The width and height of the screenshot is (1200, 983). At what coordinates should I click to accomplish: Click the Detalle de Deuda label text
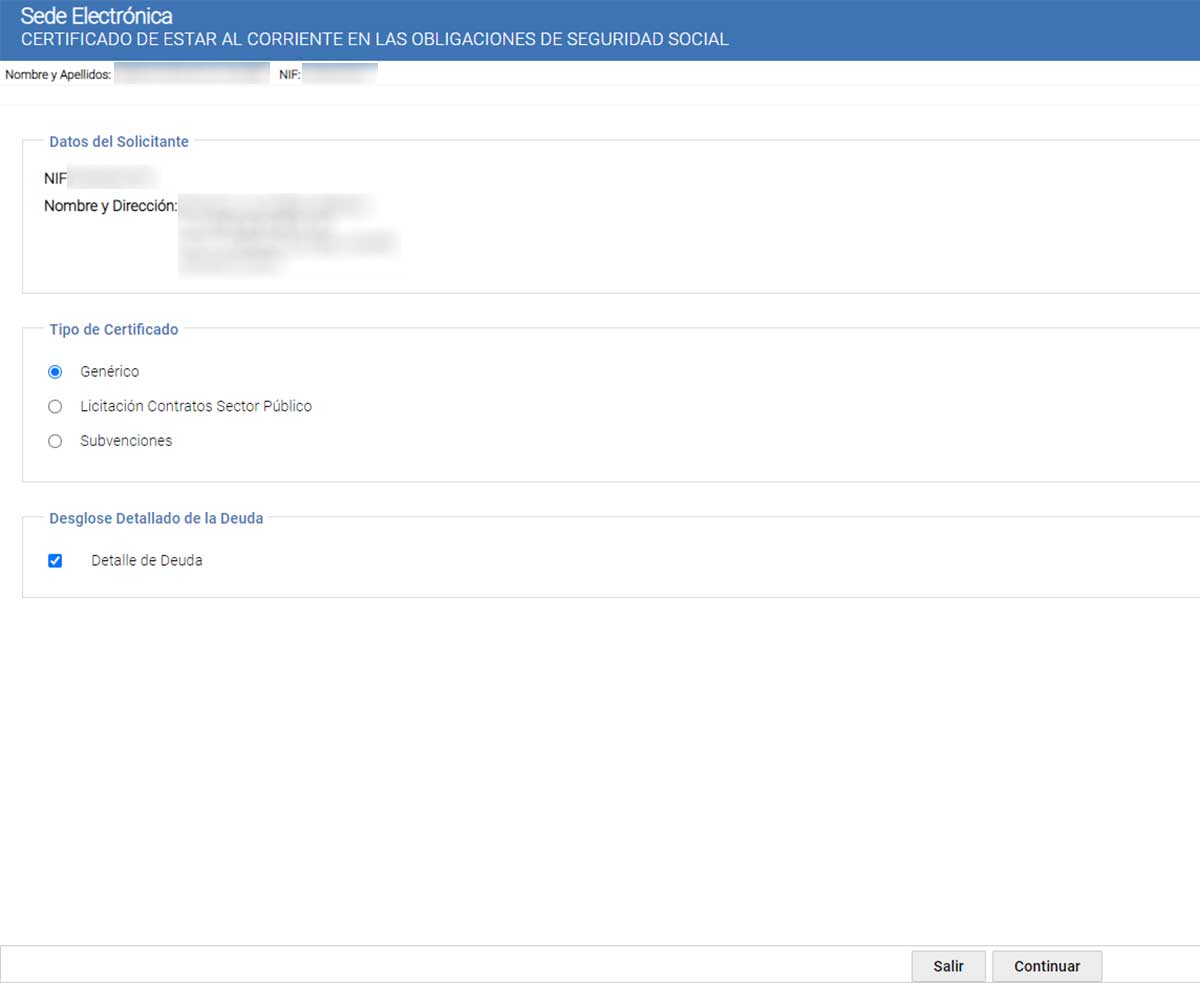tap(146, 561)
